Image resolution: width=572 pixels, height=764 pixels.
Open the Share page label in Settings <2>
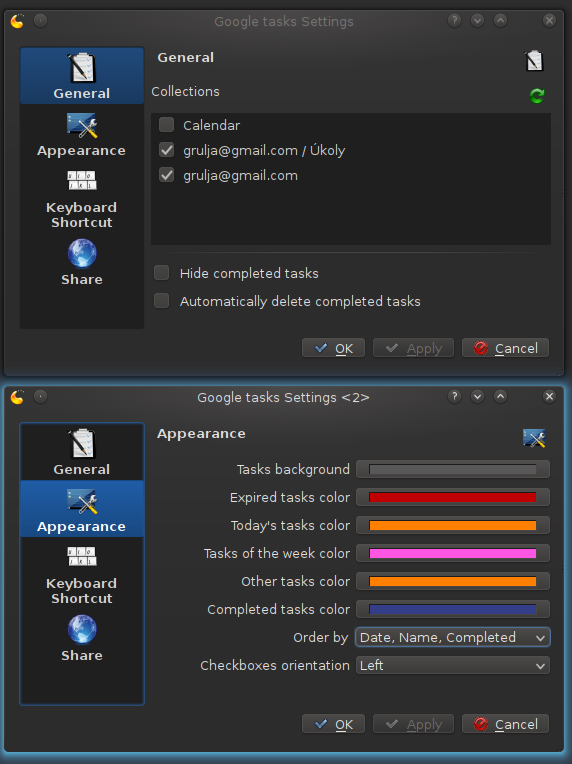tap(82, 655)
